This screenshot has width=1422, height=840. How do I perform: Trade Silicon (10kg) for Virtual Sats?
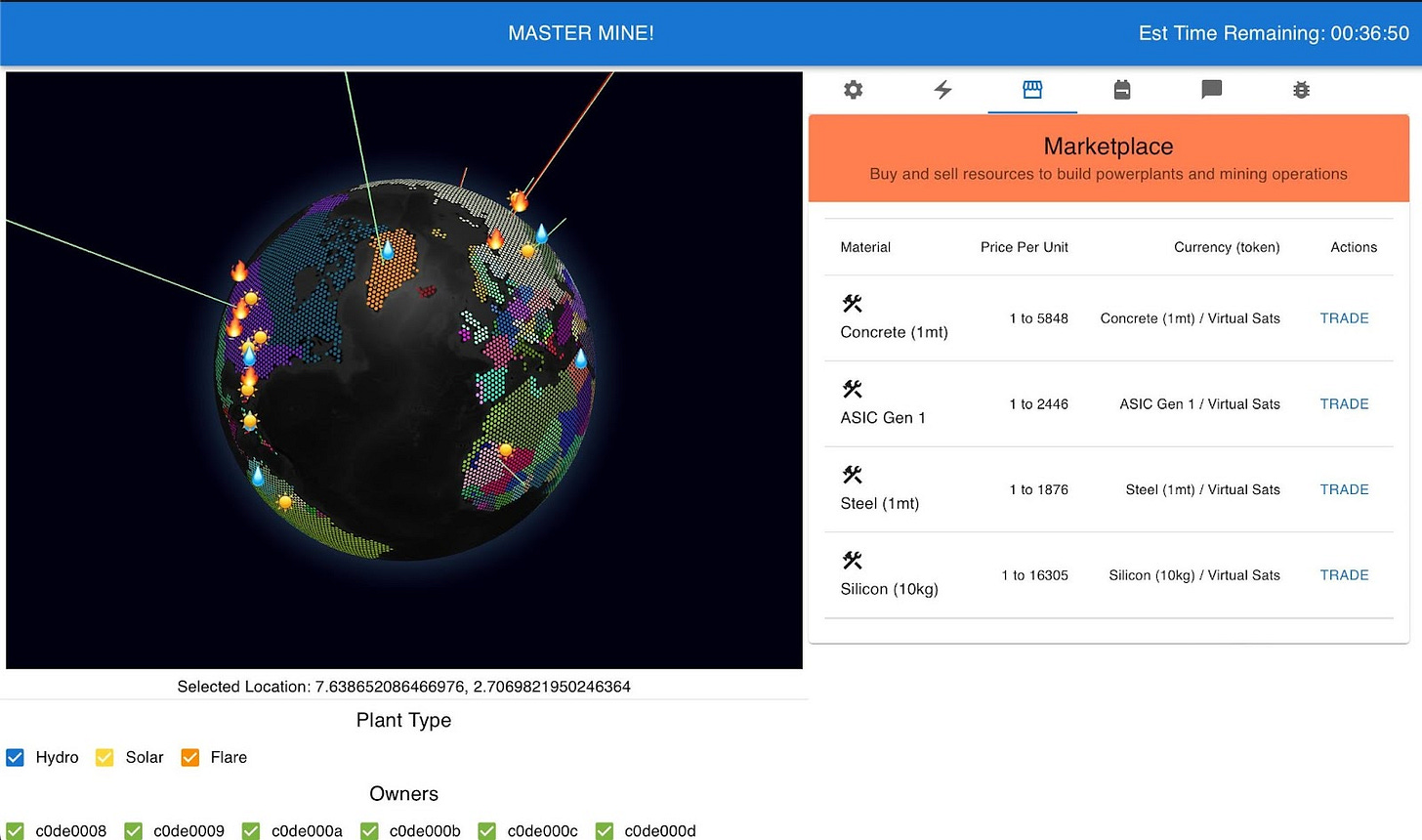[x=1344, y=575]
